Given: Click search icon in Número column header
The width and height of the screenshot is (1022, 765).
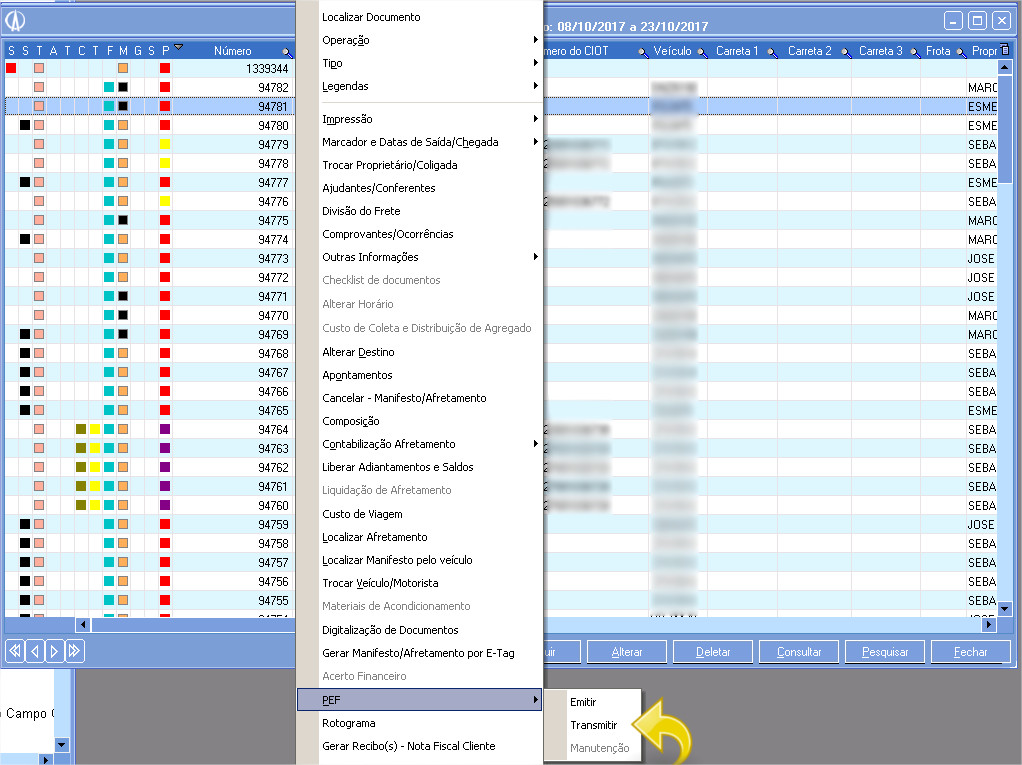Looking at the screenshot, I should [287, 51].
